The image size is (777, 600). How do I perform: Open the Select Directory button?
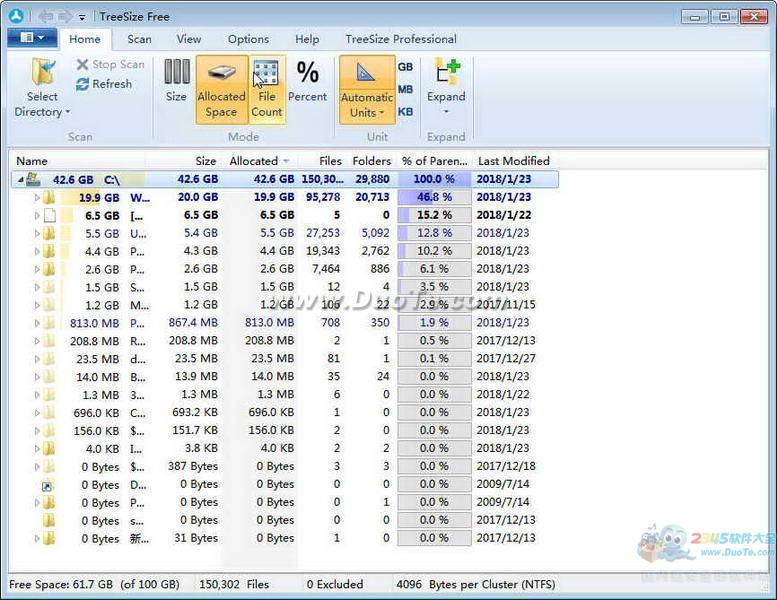(42, 88)
